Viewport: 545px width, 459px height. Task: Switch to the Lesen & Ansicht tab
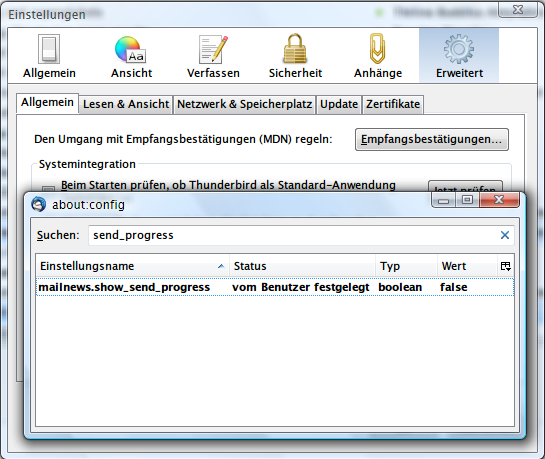point(126,104)
